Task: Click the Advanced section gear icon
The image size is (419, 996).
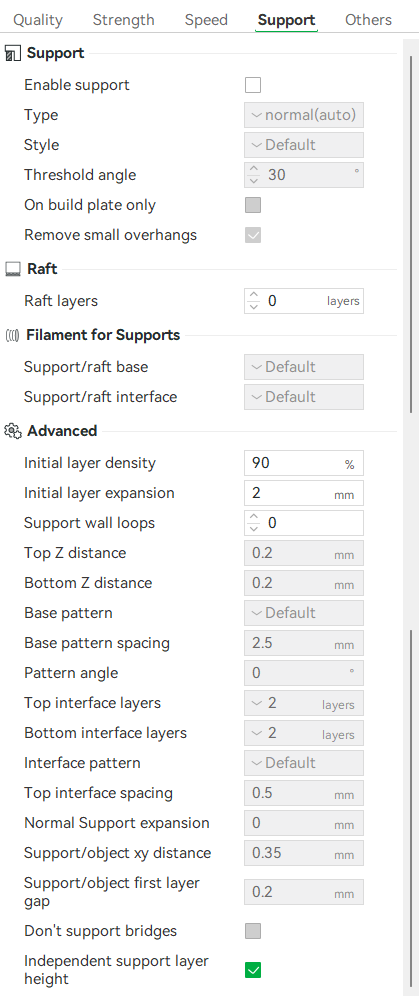Action: (x=13, y=431)
